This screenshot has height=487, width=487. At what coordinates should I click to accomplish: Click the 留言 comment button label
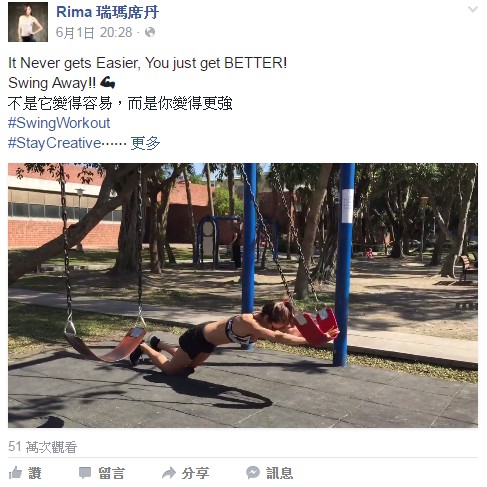tap(111, 473)
